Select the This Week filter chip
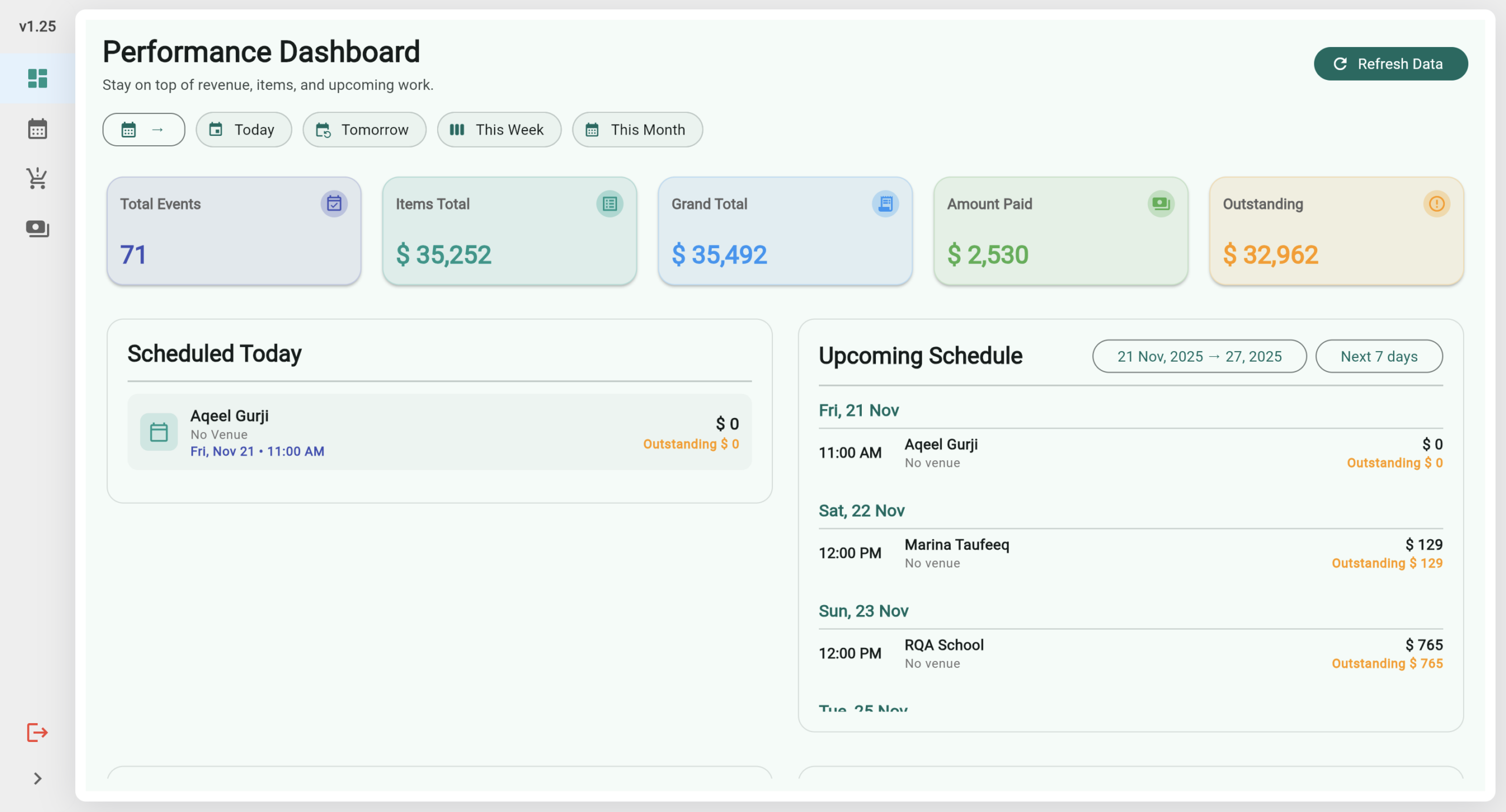The image size is (1506, 812). [499, 129]
